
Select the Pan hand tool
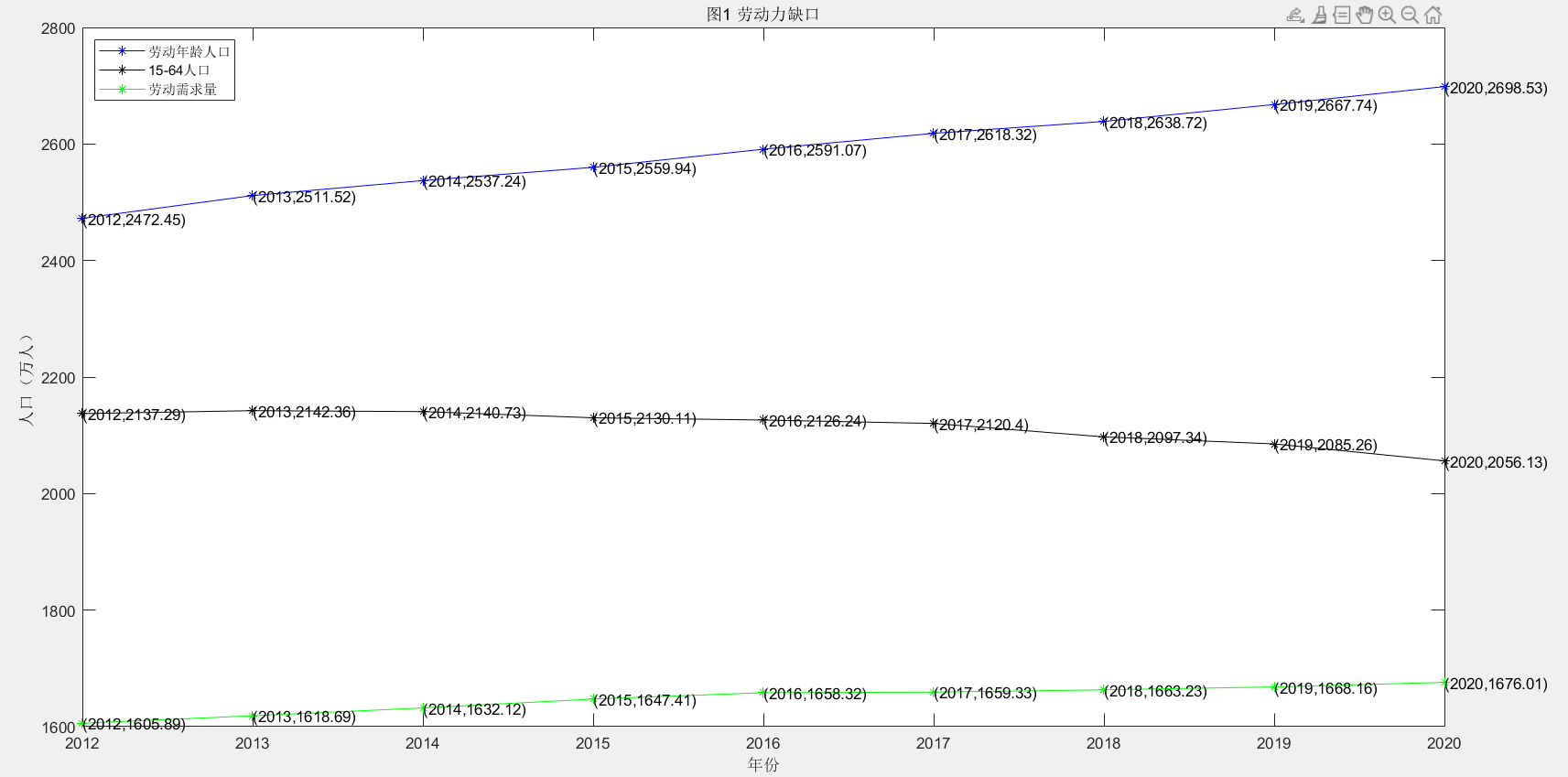click(x=1365, y=15)
